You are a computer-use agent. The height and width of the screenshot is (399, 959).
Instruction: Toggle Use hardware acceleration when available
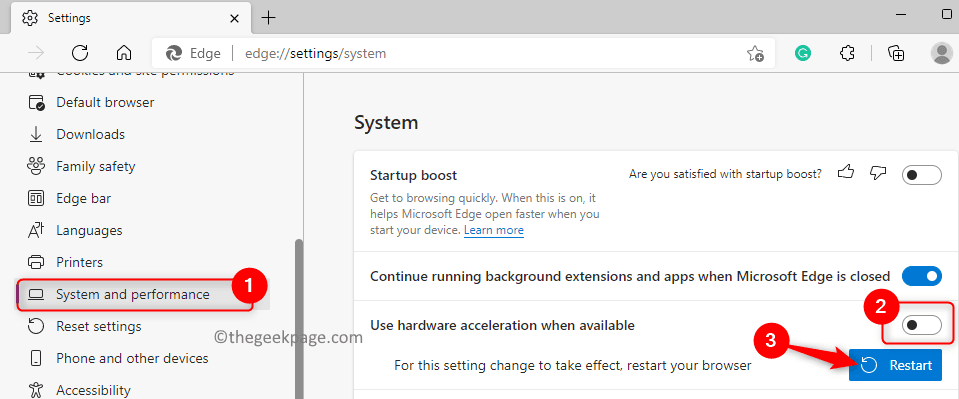(x=922, y=326)
